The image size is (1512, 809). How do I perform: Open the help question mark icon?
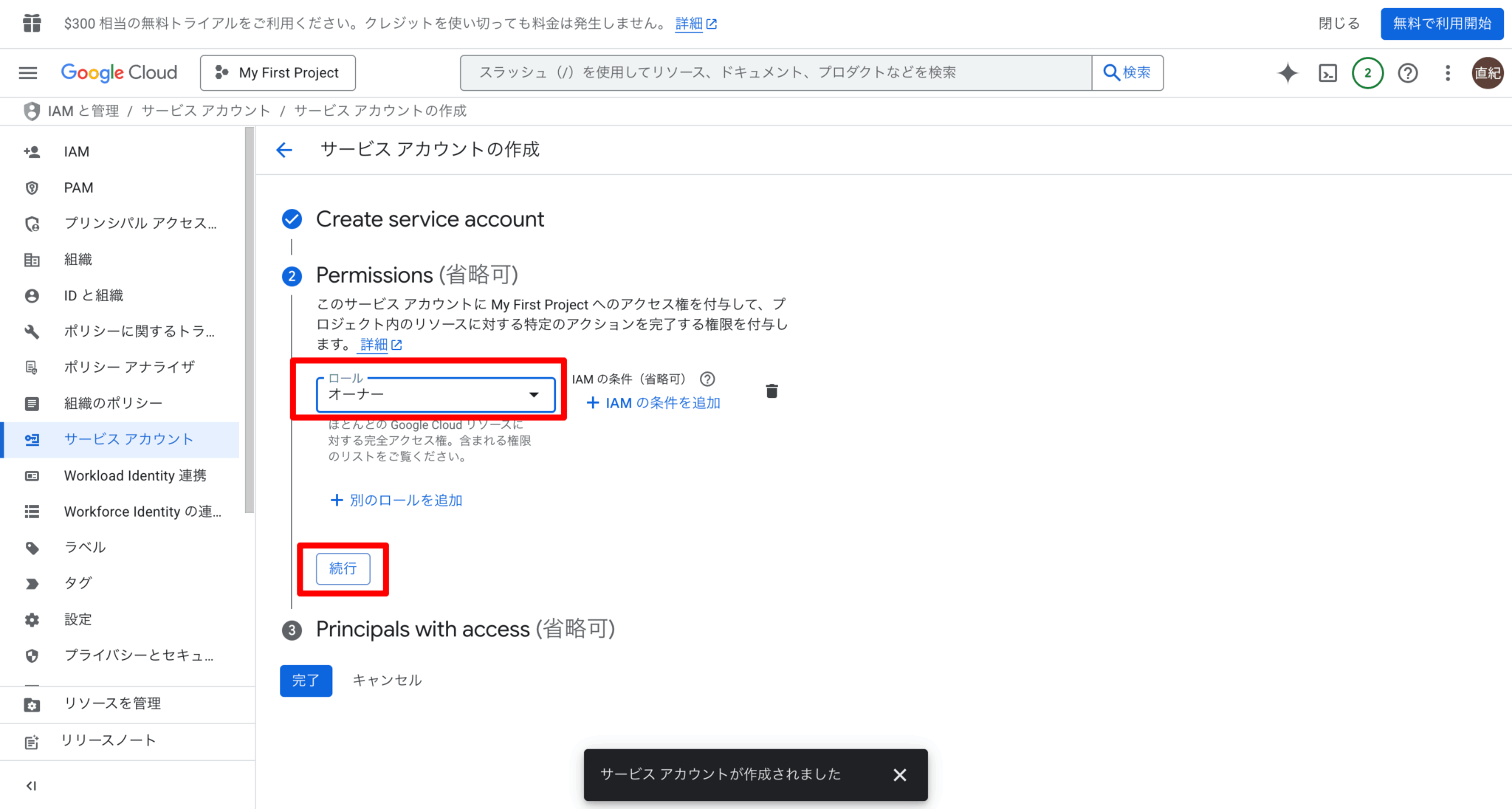(x=1407, y=73)
